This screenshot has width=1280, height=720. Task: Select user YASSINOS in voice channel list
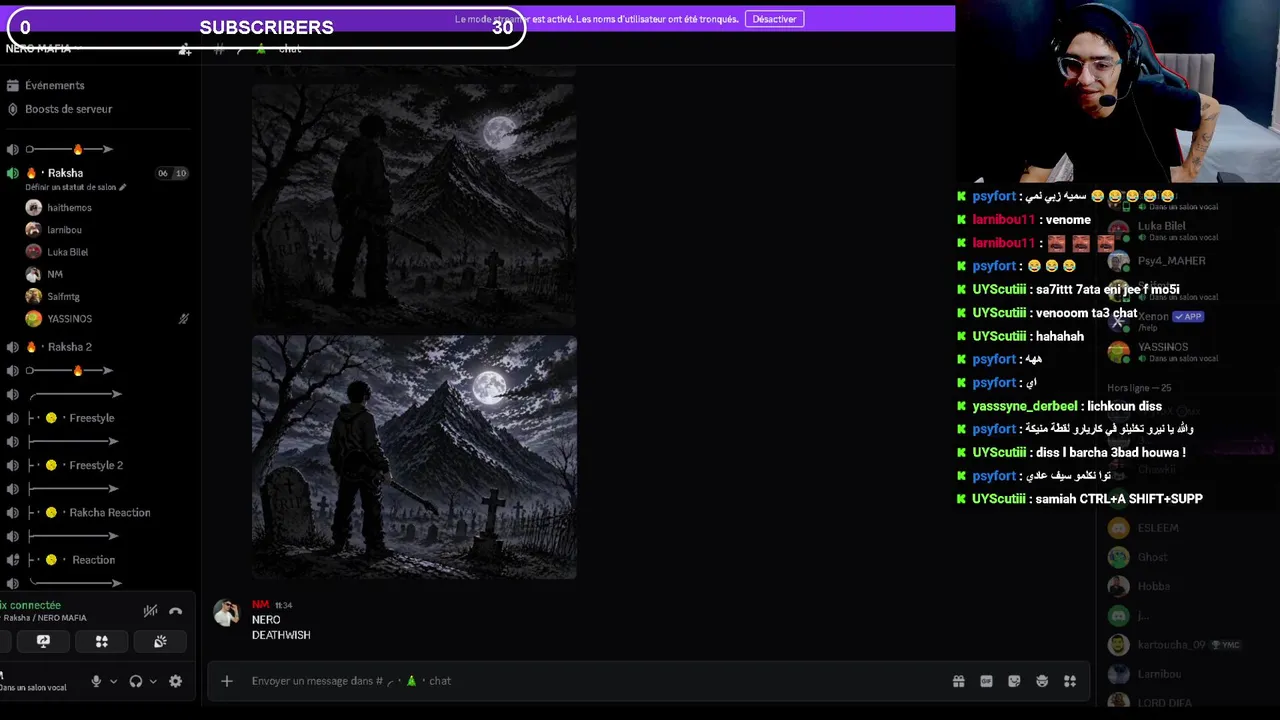69,319
